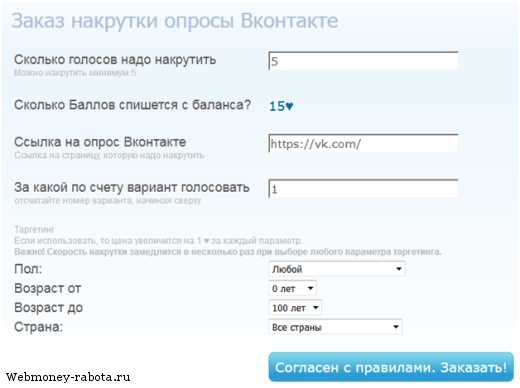Open the Пол gender dropdown
Viewport: 520px width, 388px height.
337,269
